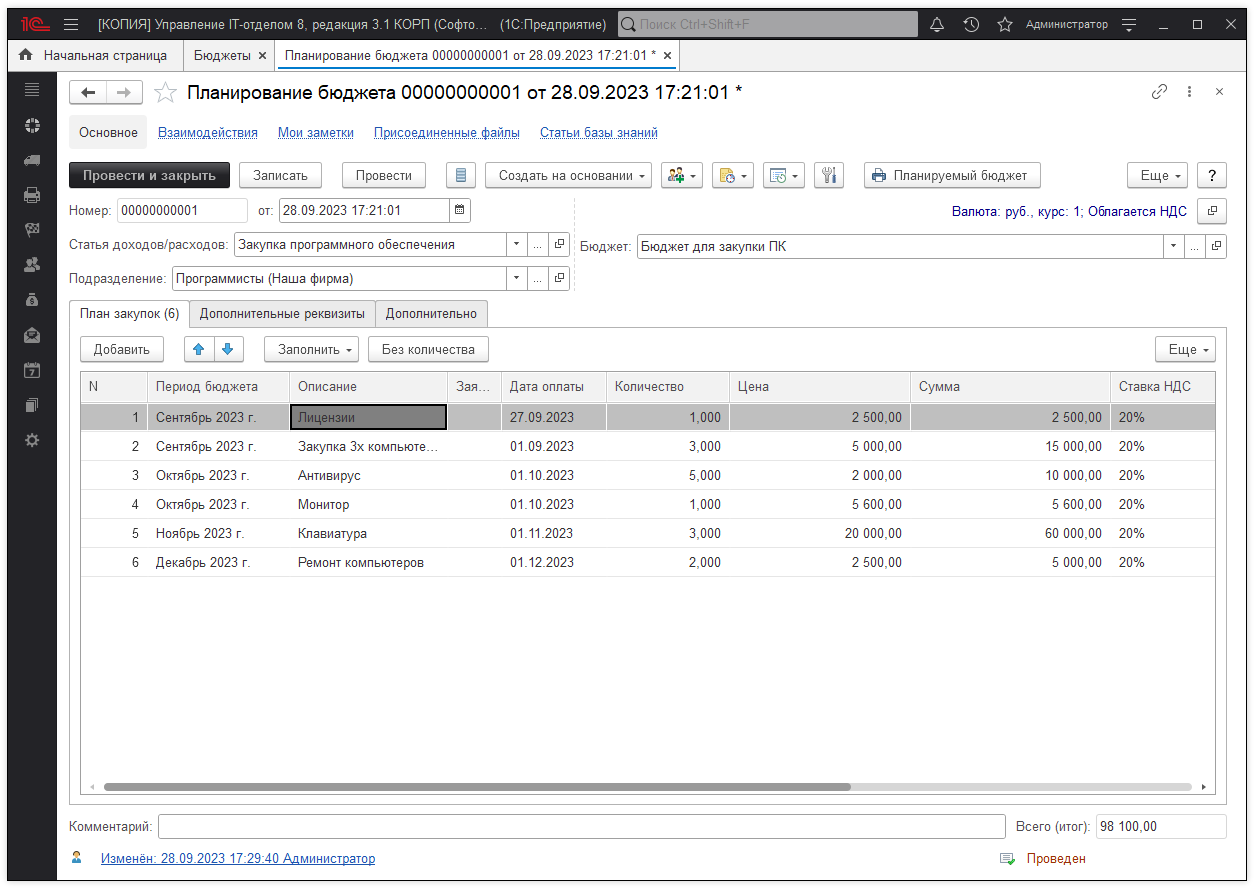Open the 'Бюджеты' tab
The image size is (1254, 888).
point(222,55)
